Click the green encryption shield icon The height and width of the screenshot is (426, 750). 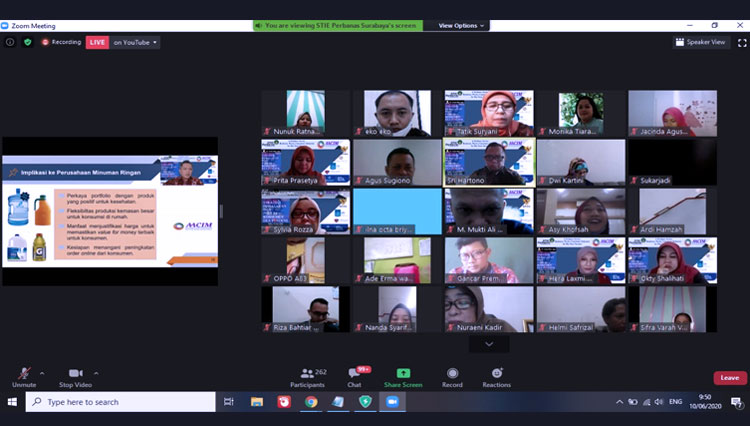tap(28, 42)
